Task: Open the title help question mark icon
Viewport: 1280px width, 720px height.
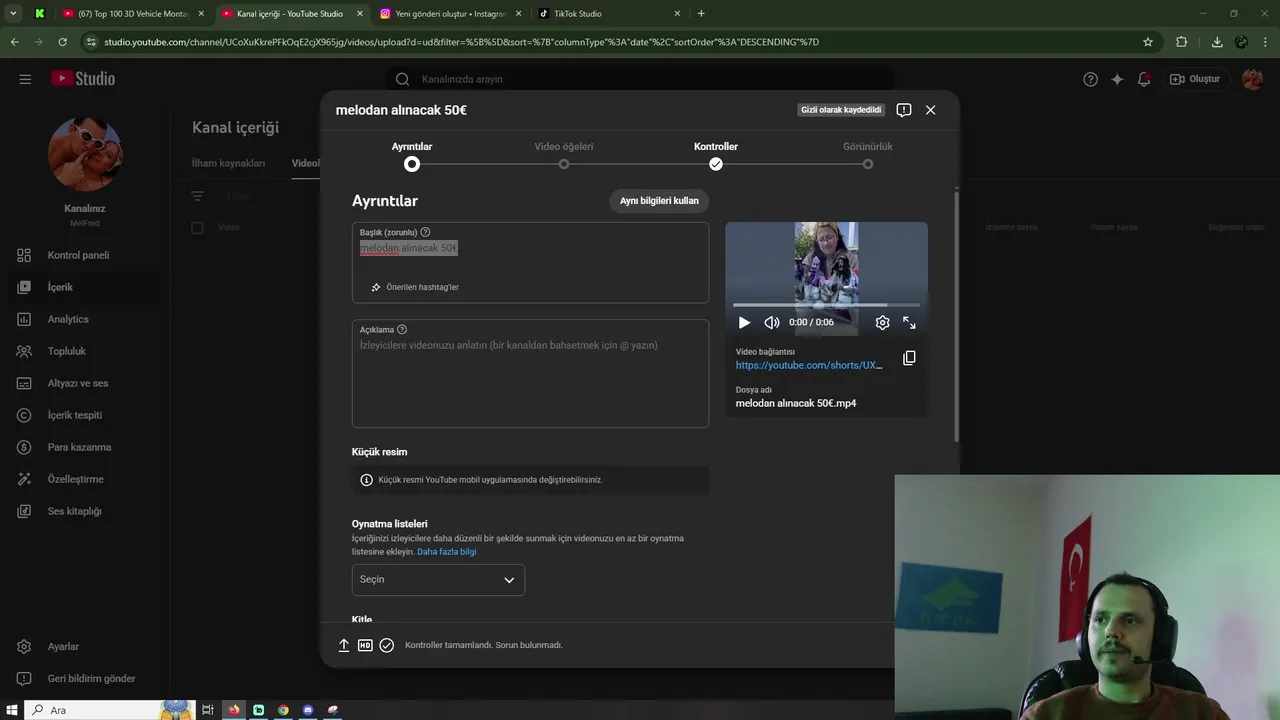Action: click(425, 232)
